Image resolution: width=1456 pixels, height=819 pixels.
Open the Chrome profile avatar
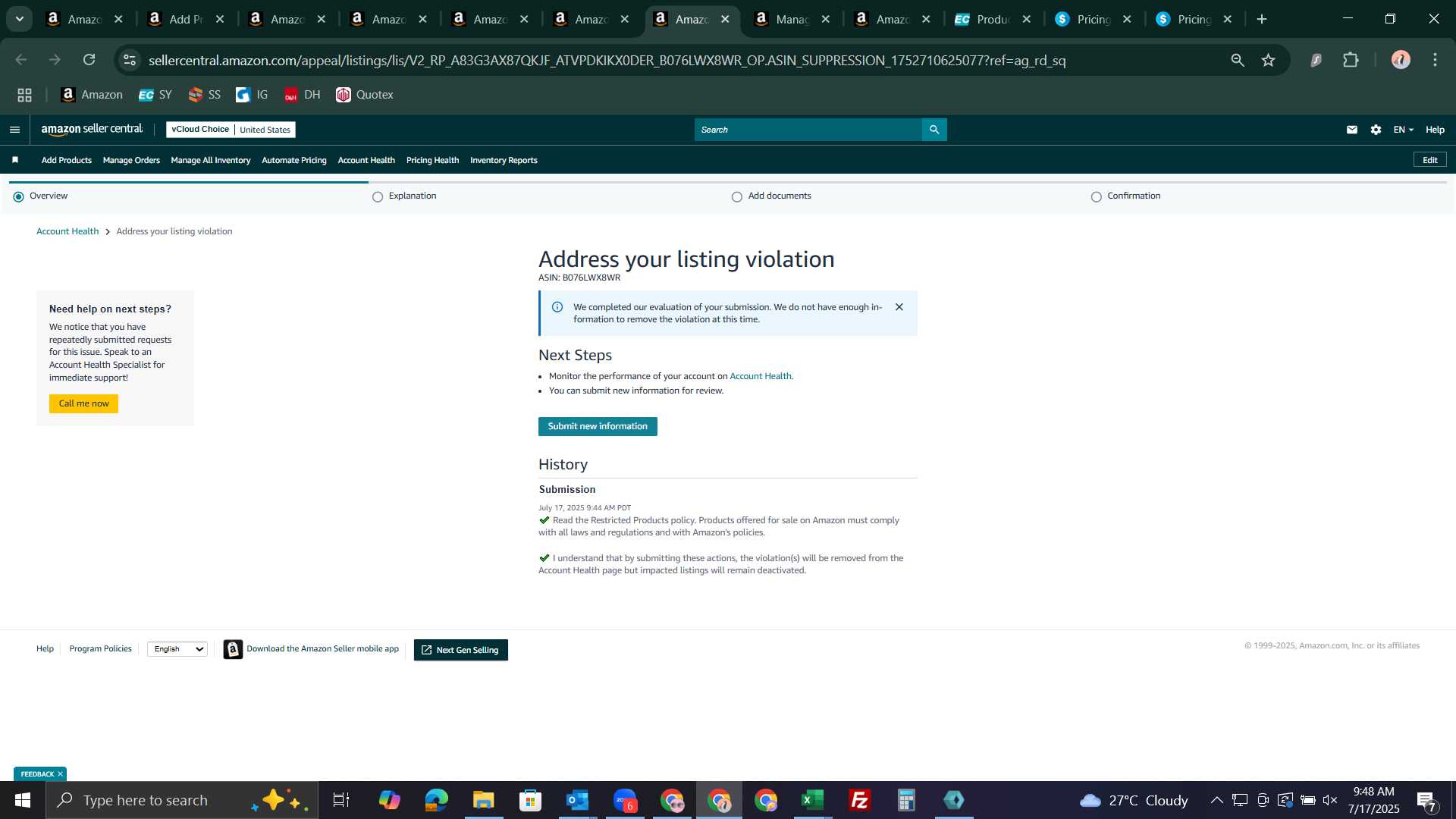pos(1401,60)
